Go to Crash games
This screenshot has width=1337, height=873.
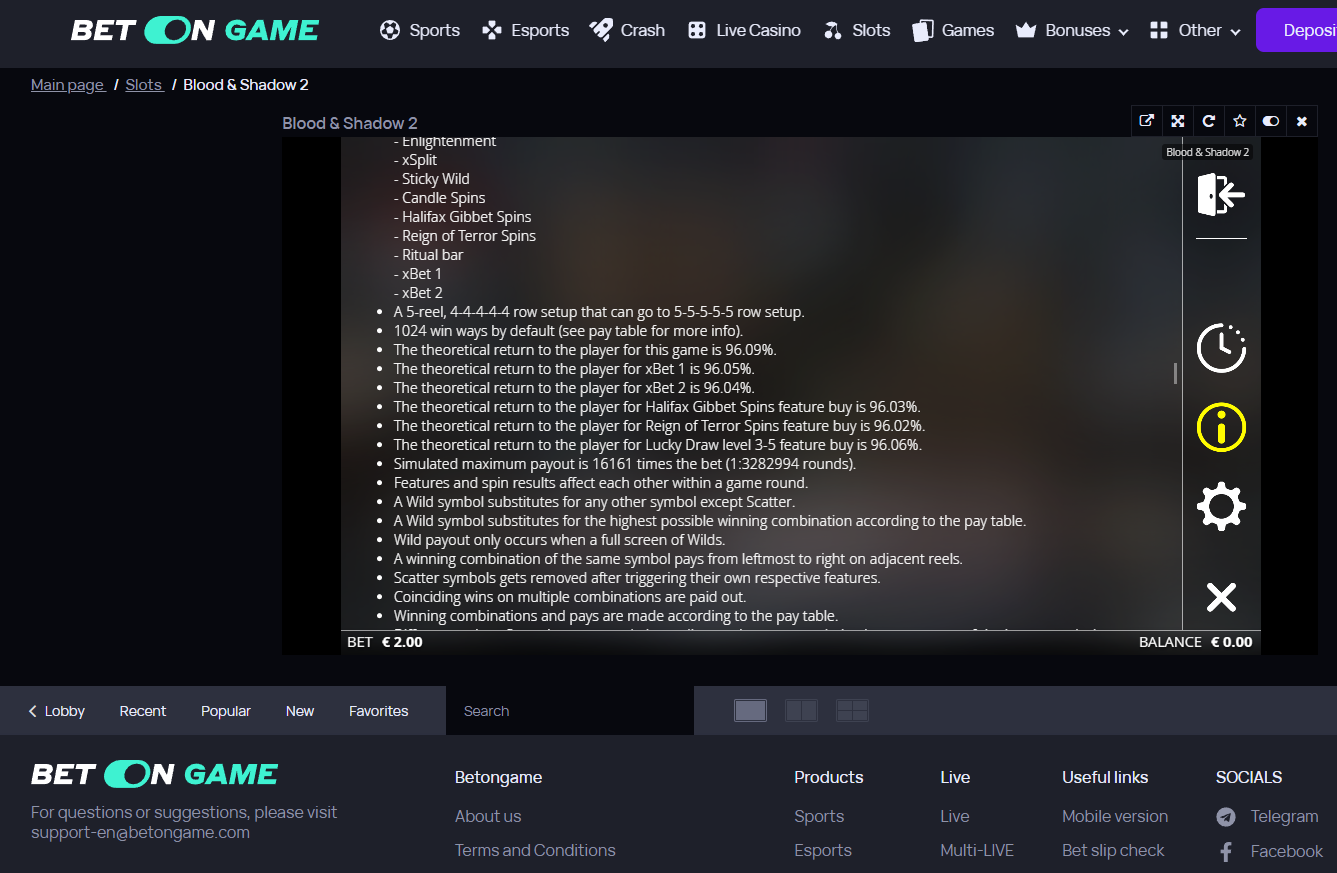[x=627, y=30]
